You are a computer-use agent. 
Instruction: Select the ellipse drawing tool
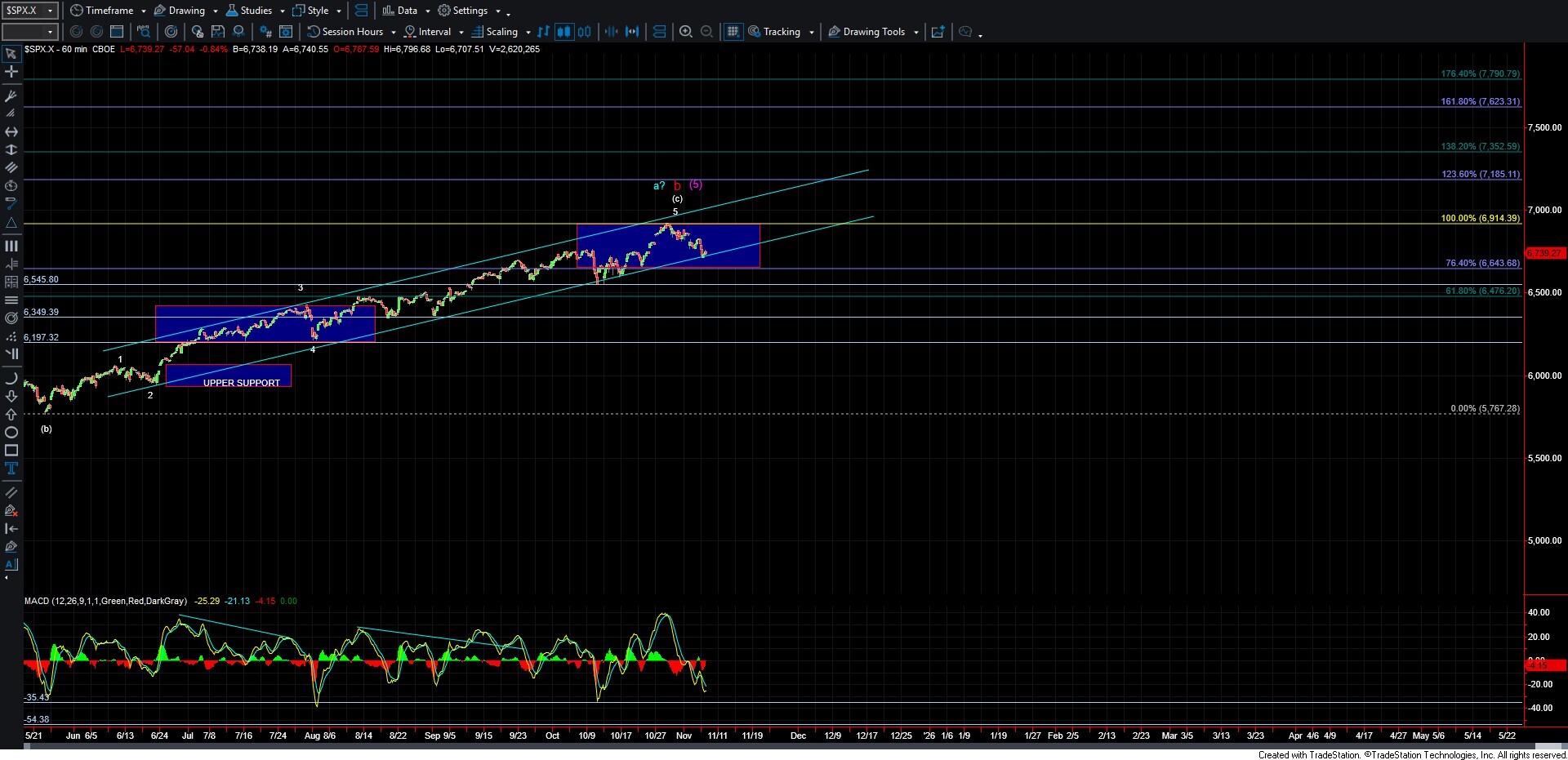point(11,433)
